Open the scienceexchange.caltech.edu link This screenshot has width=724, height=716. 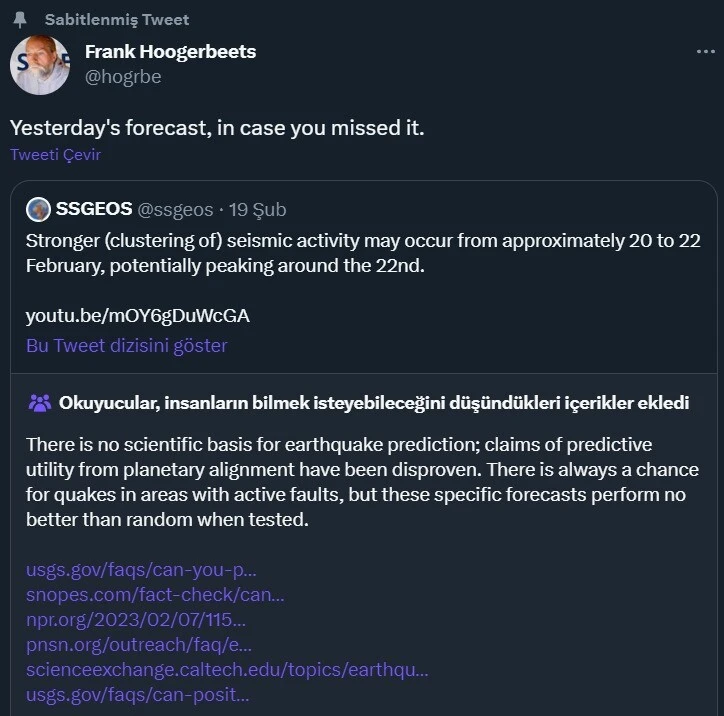[227, 670]
